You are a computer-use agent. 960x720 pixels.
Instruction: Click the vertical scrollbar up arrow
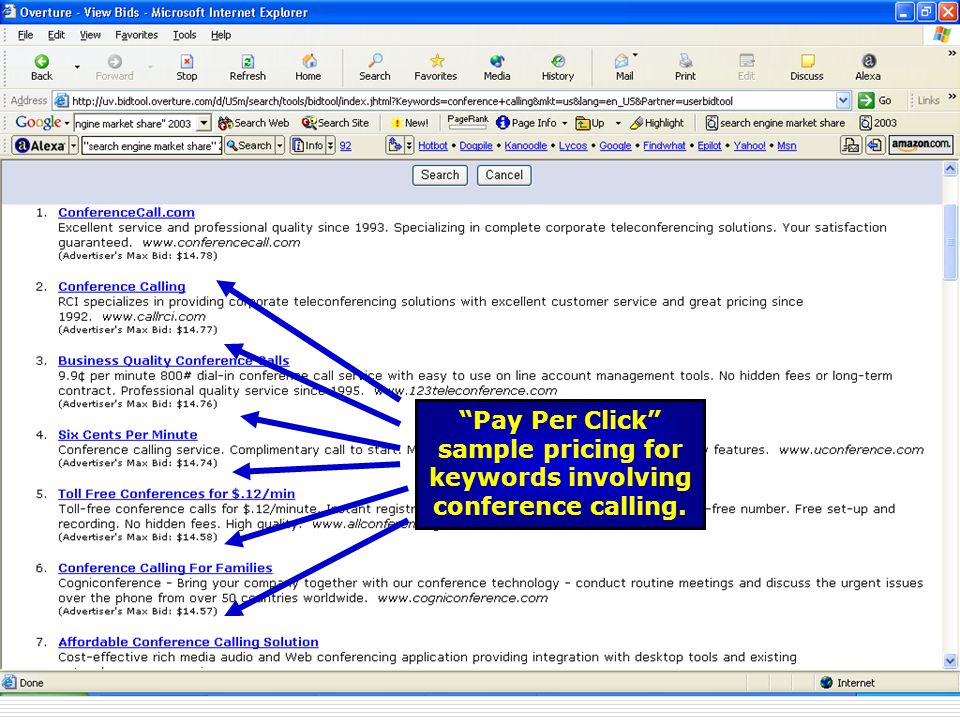(x=950, y=168)
